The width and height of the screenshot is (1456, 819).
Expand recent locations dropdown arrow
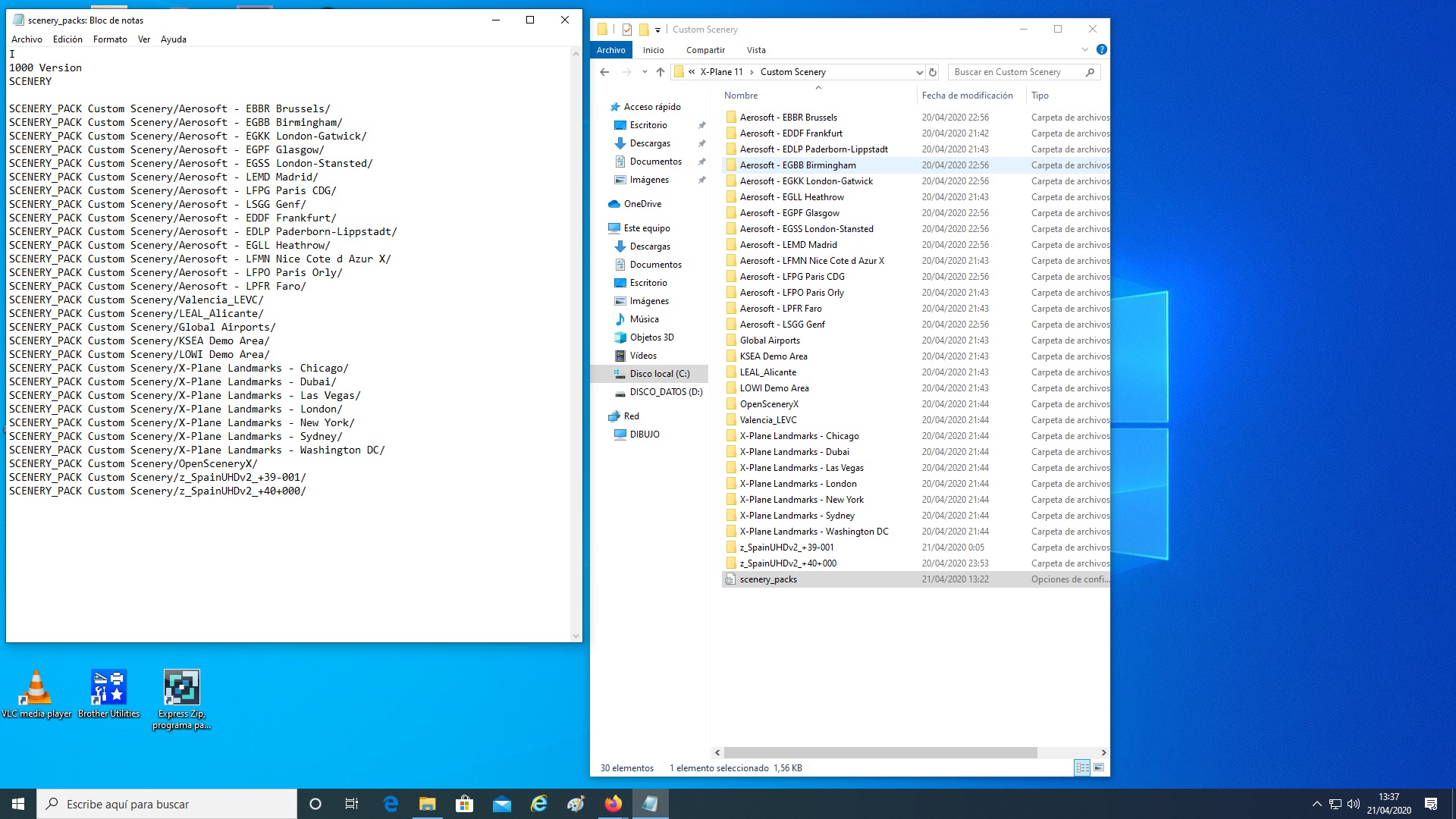pyautogui.click(x=645, y=72)
